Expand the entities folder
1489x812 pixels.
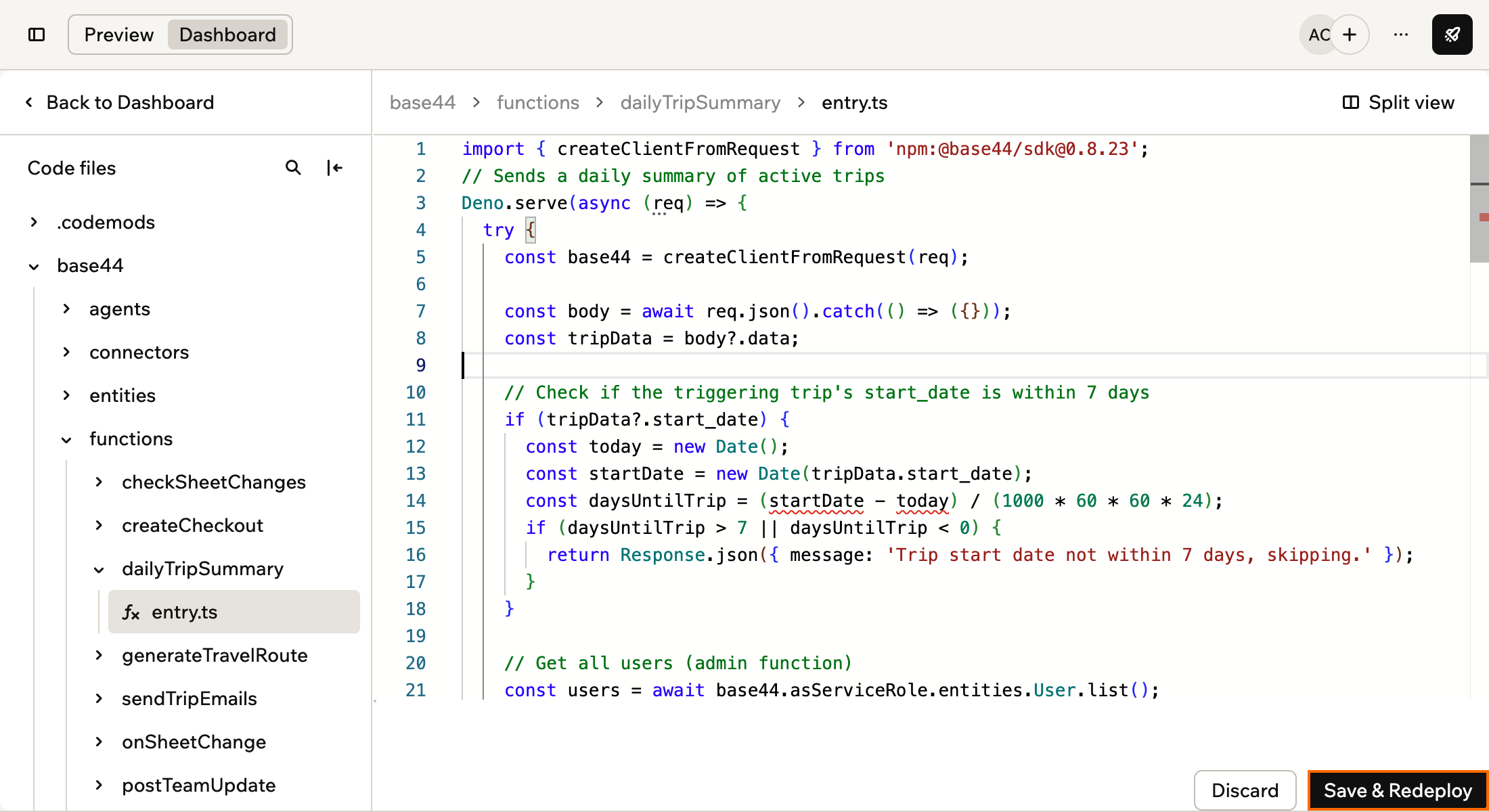pyautogui.click(x=66, y=395)
